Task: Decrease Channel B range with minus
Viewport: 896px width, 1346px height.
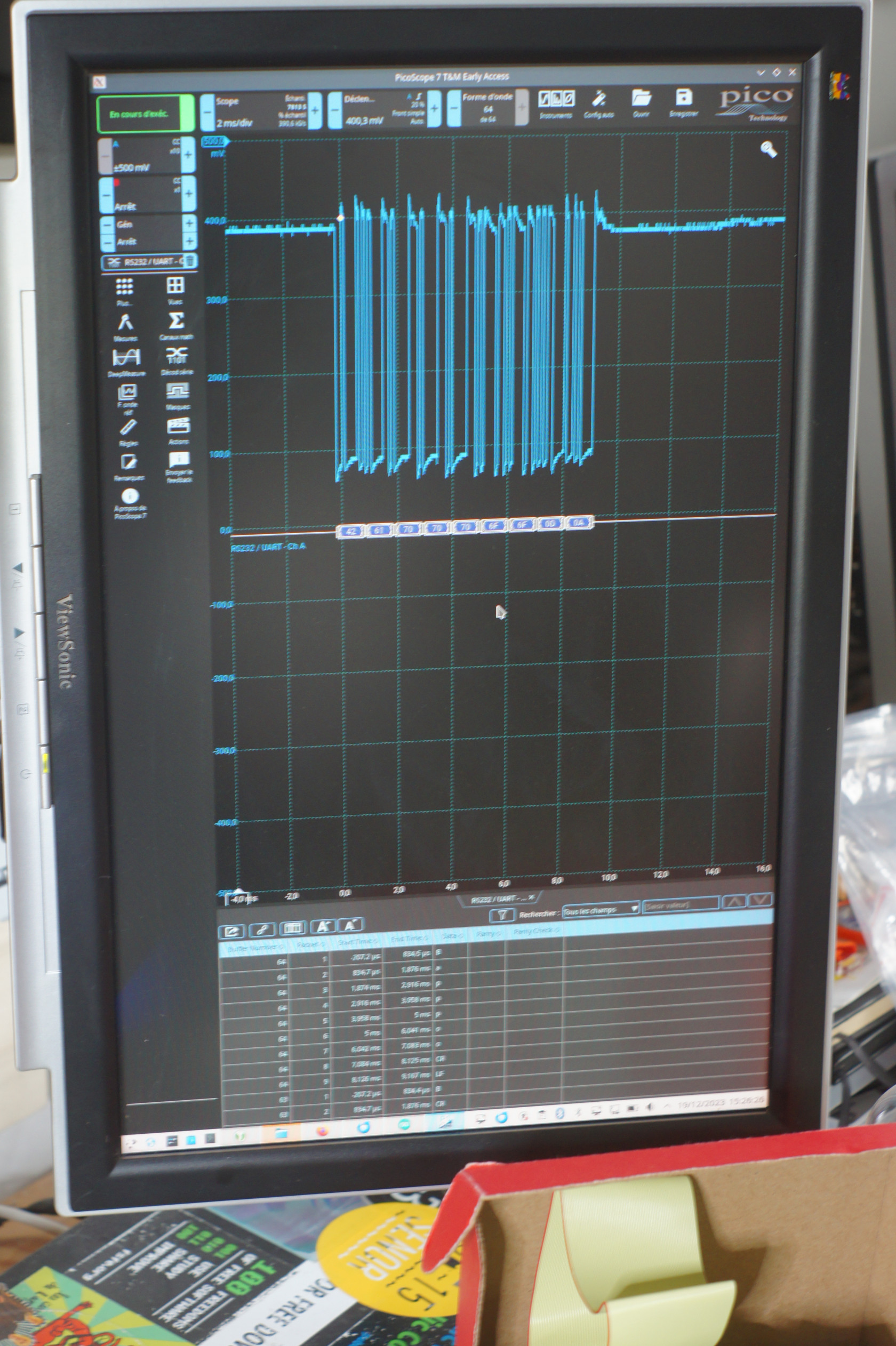Action: coord(106,195)
